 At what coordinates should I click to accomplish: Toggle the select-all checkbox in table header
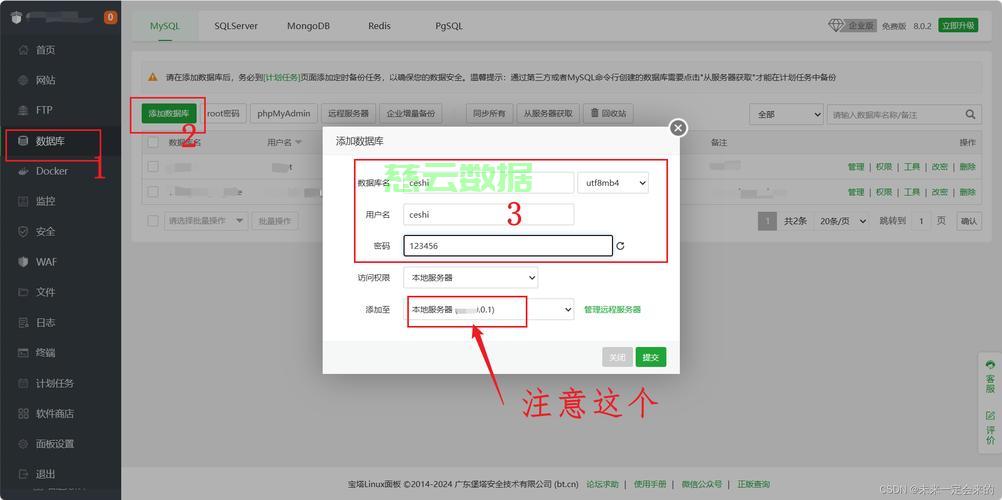(153, 142)
